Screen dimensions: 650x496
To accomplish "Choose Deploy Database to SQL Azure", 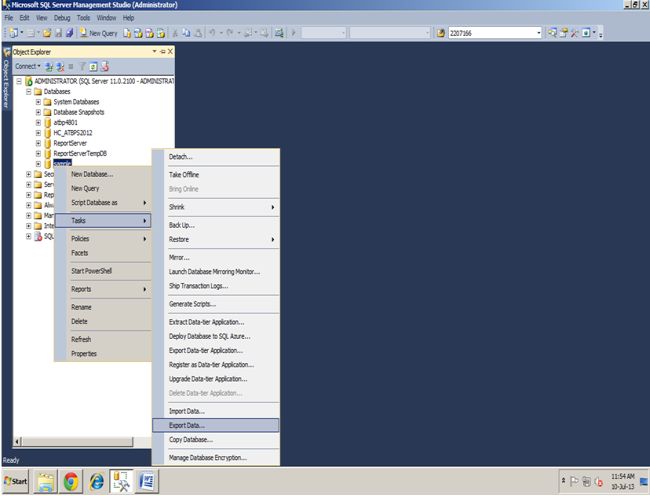I will tap(216, 336).
